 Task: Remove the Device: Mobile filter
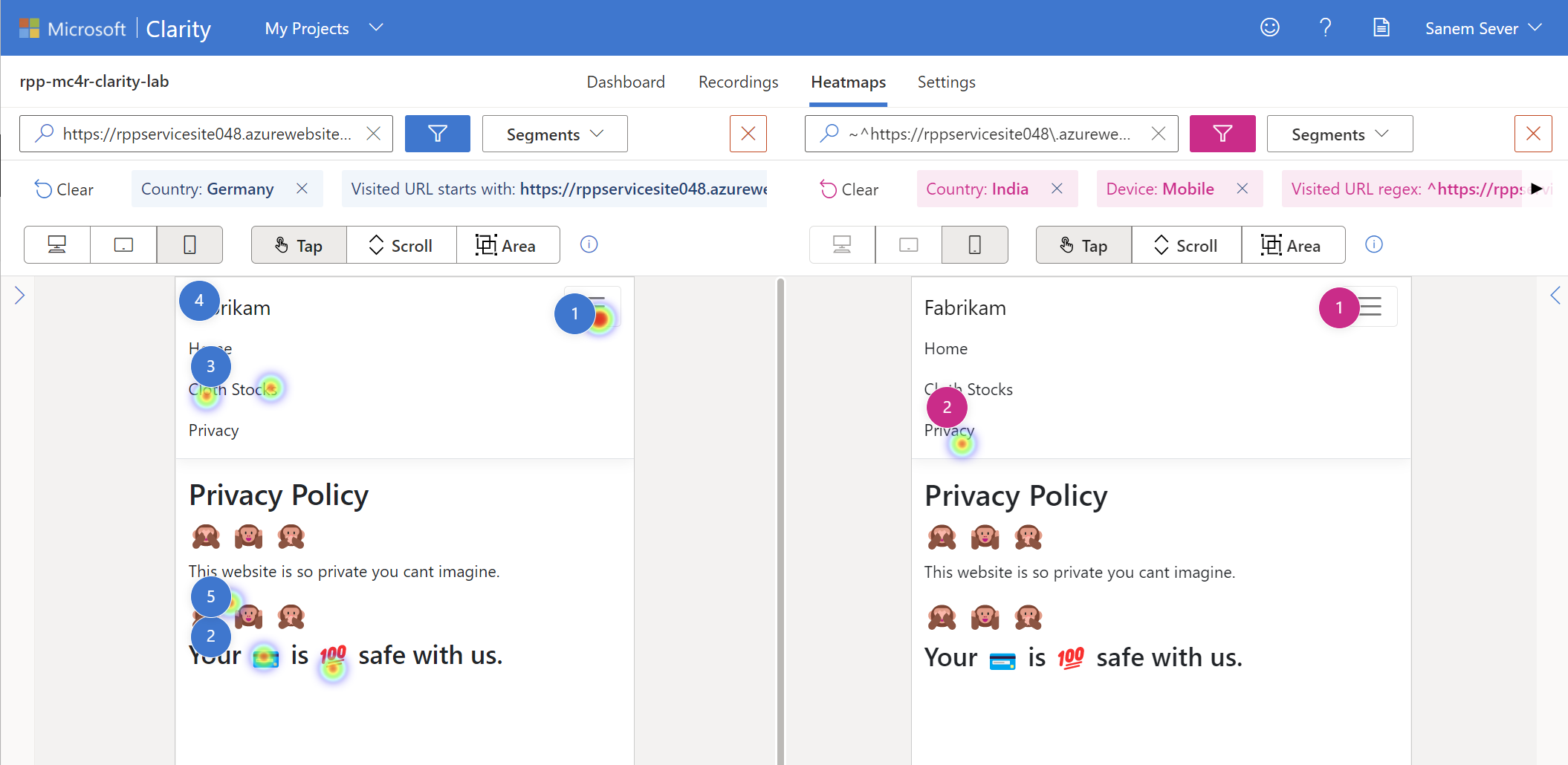(1243, 189)
